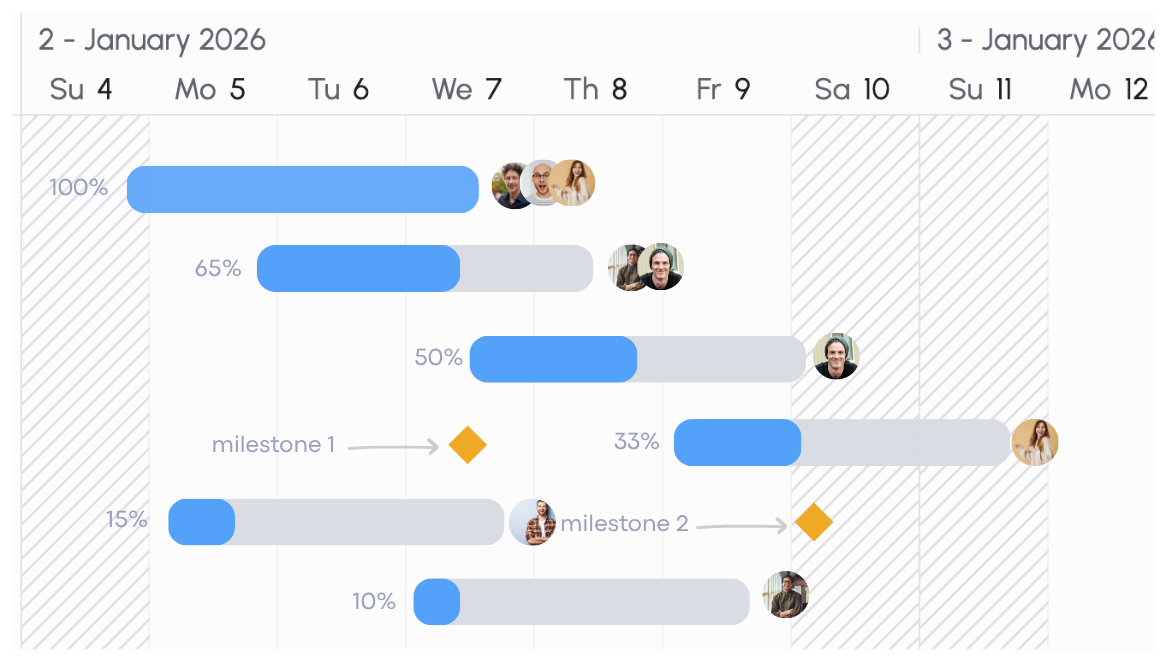Select the 15% progress task bar
The width and height of the screenshot is (1162, 656).
336,522
